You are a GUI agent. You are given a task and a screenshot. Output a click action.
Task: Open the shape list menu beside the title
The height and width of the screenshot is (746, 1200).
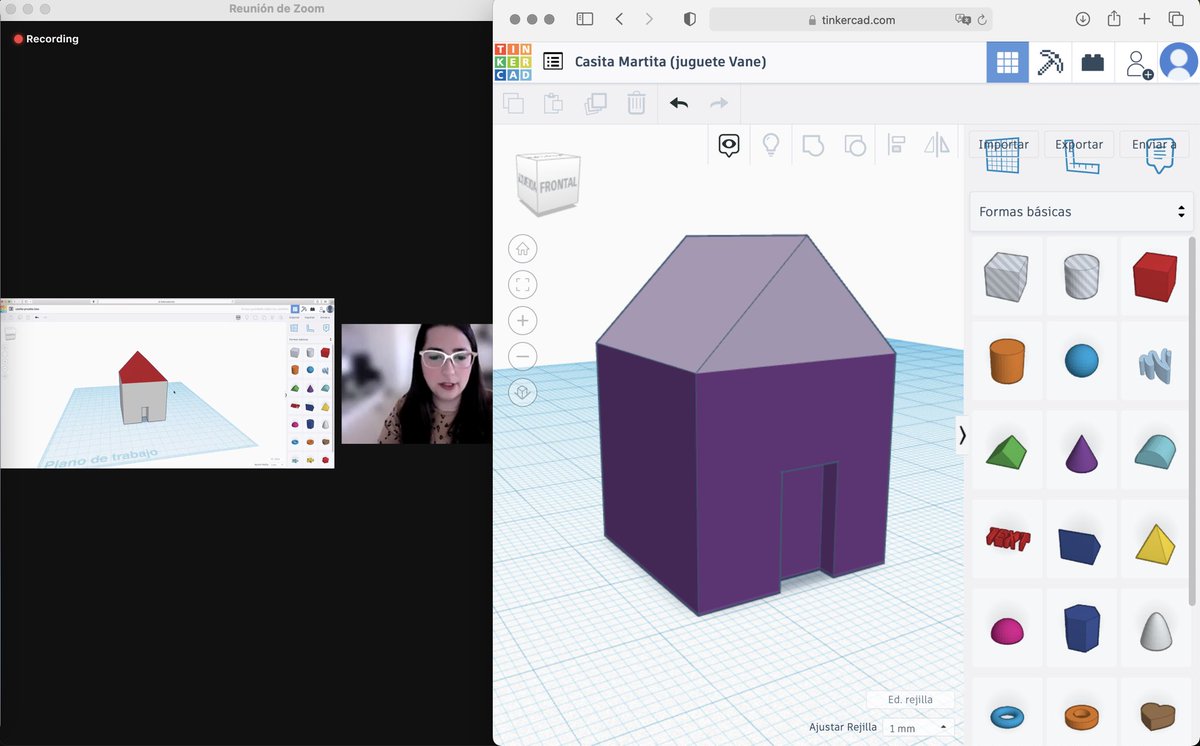coord(552,61)
